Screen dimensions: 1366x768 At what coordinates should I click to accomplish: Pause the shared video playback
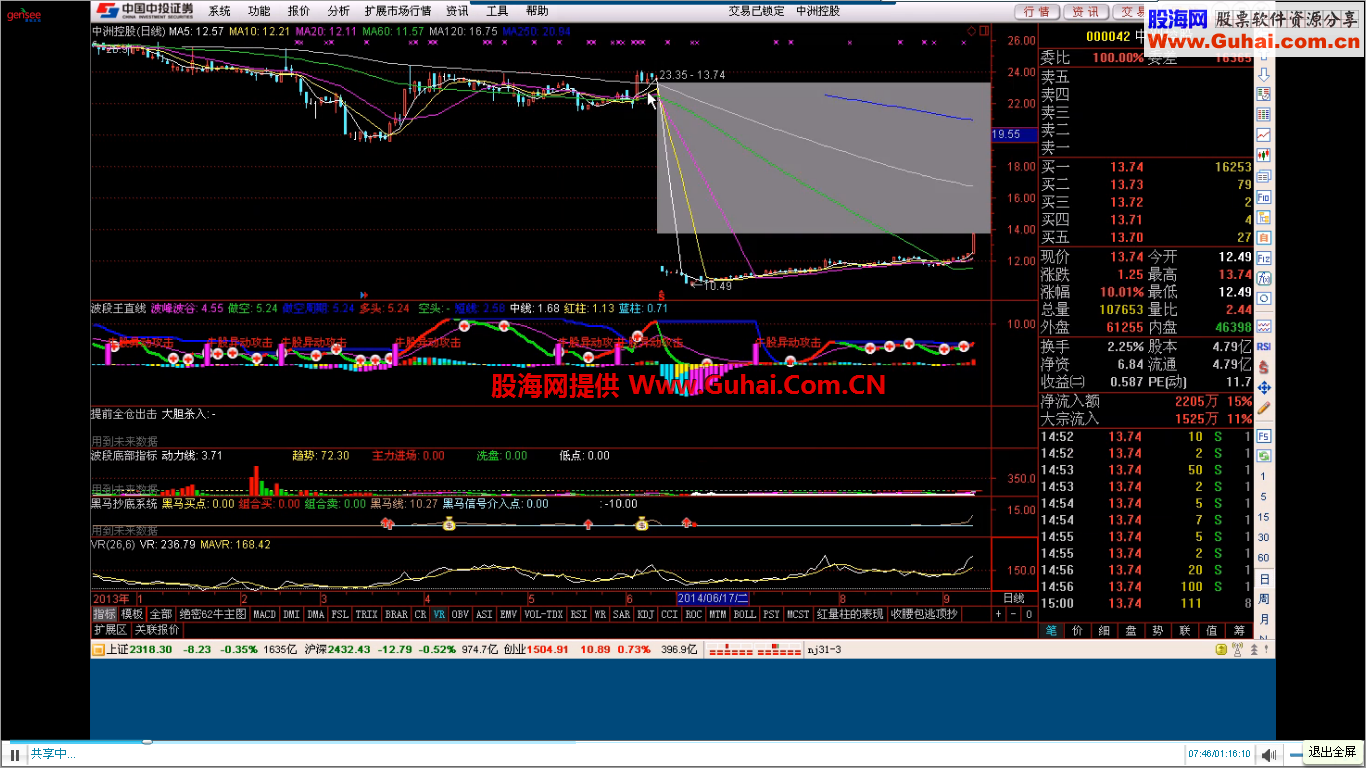coord(15,754)
